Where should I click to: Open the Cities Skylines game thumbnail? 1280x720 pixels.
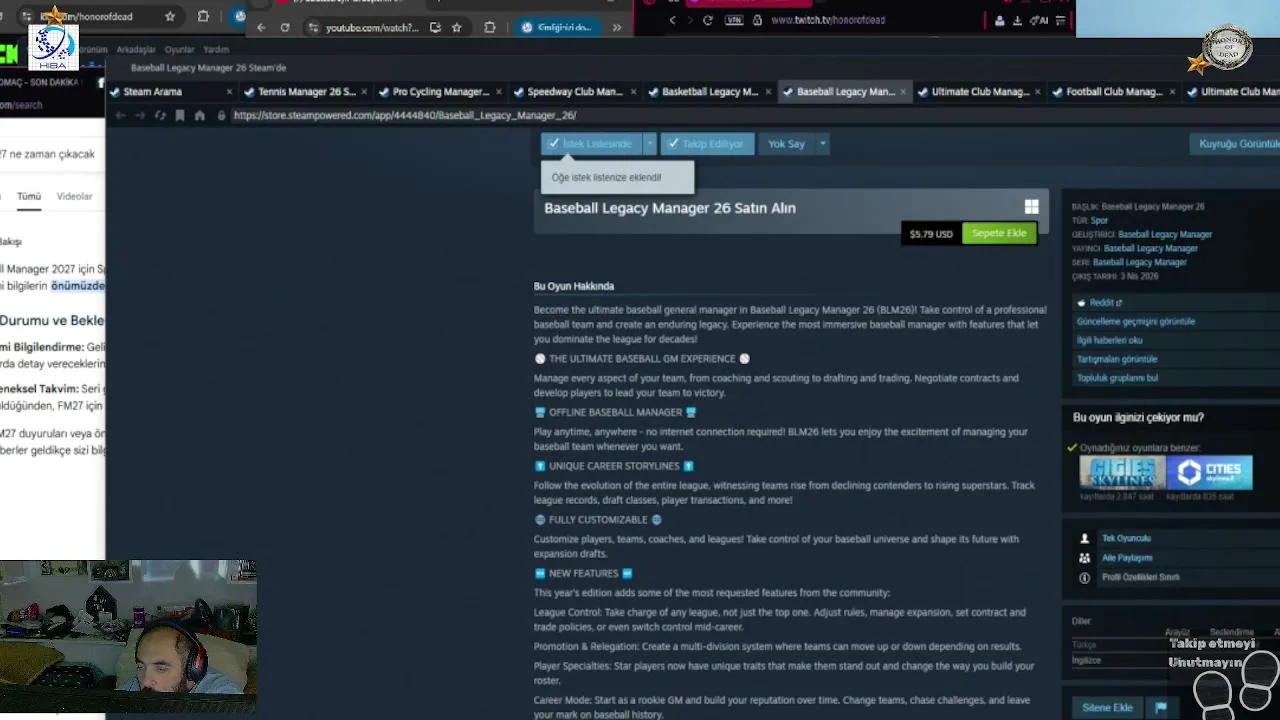point(1122,472)
